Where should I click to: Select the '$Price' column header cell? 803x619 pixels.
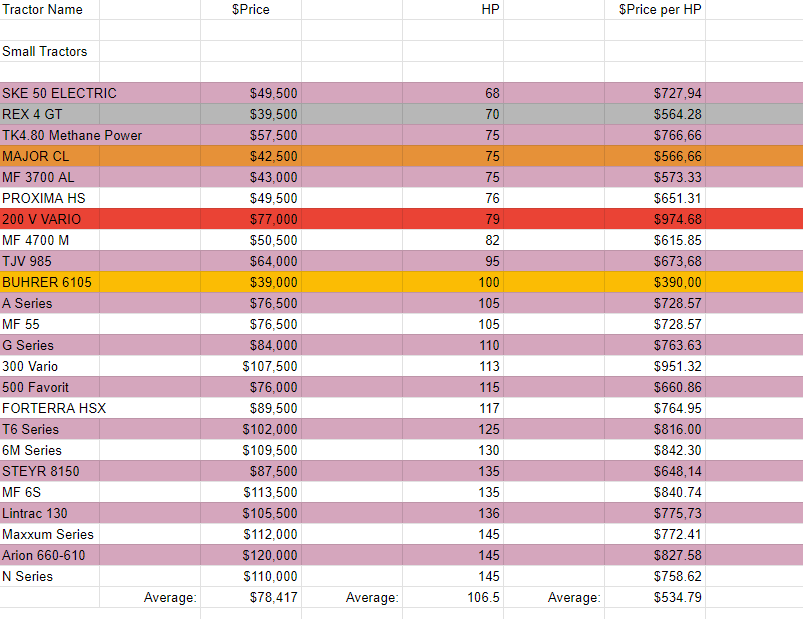(251, 10)
